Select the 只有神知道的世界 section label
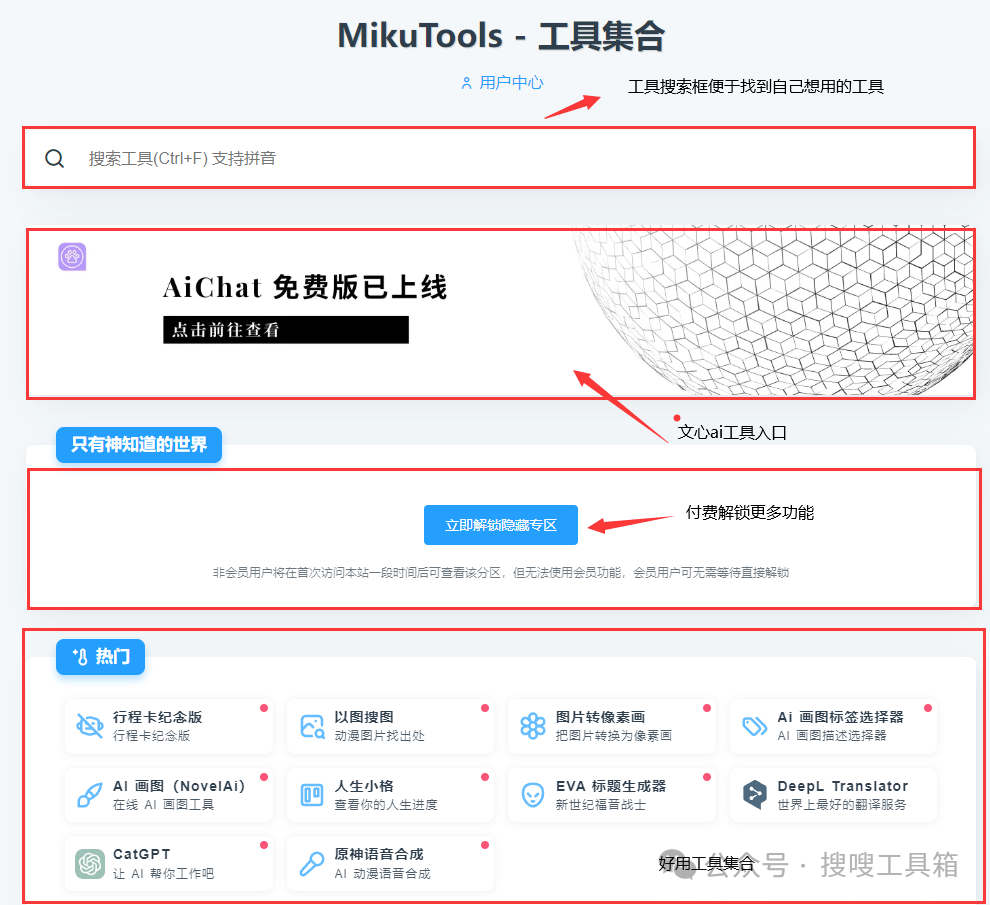Image resolution: width=990 pixels, height=905 pixels. (x=139, y=445)
